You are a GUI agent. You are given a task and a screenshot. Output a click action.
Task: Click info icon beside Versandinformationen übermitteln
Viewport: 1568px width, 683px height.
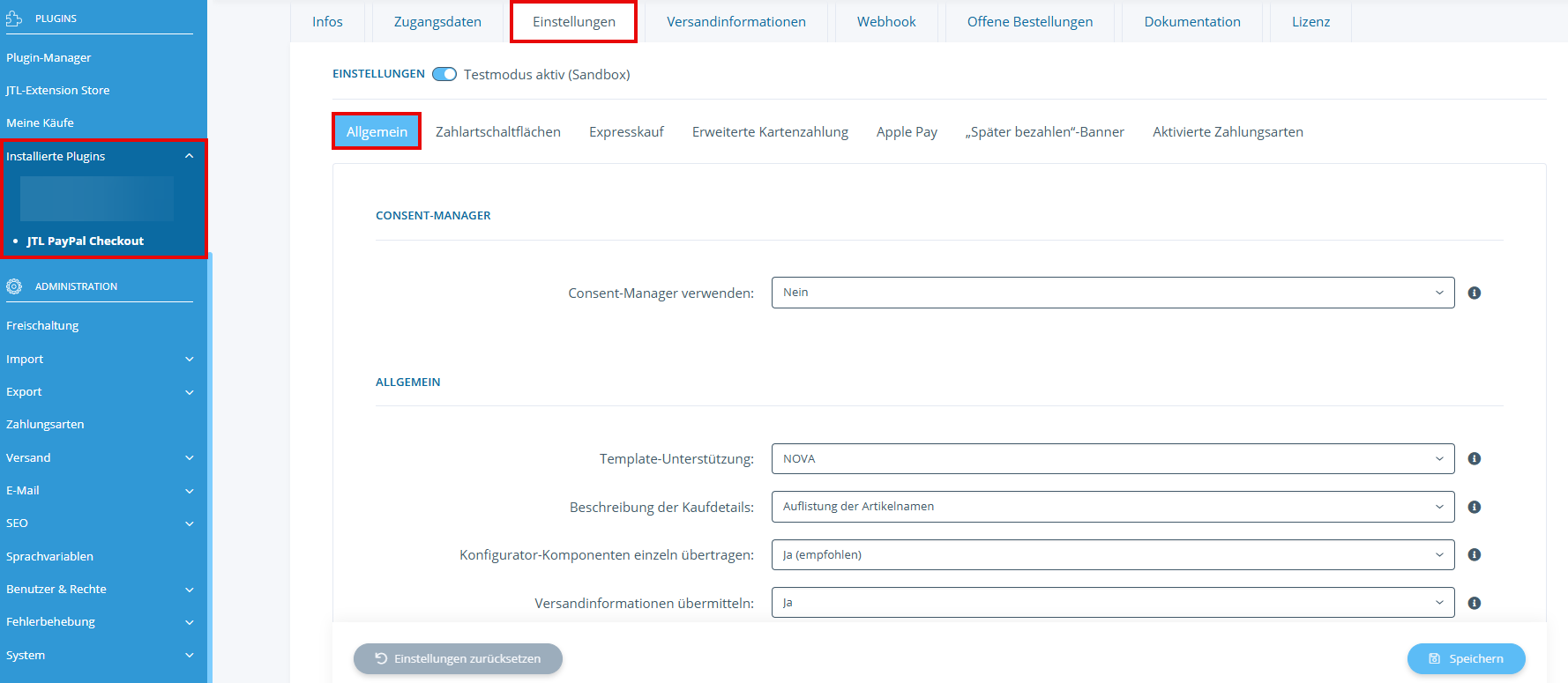(x=1474, y=603)
